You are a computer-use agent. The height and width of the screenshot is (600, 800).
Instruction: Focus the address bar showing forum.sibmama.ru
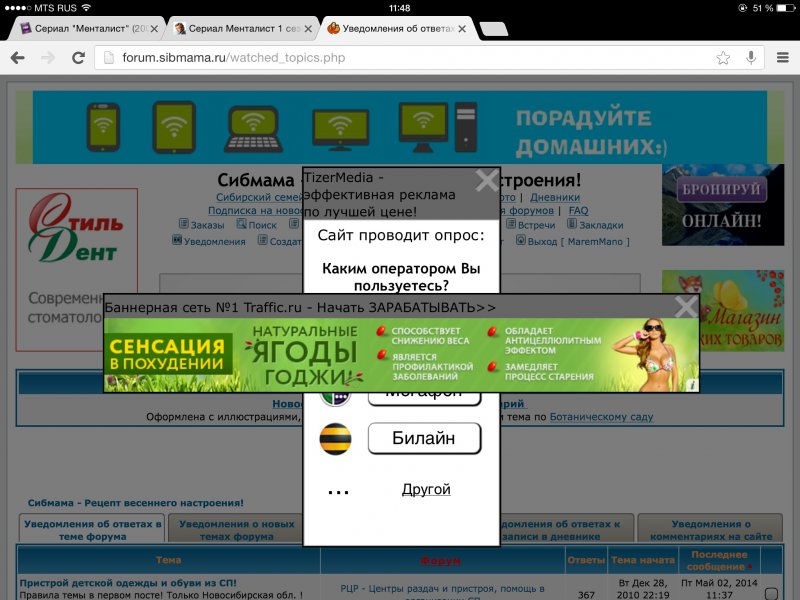pos(429,58)
